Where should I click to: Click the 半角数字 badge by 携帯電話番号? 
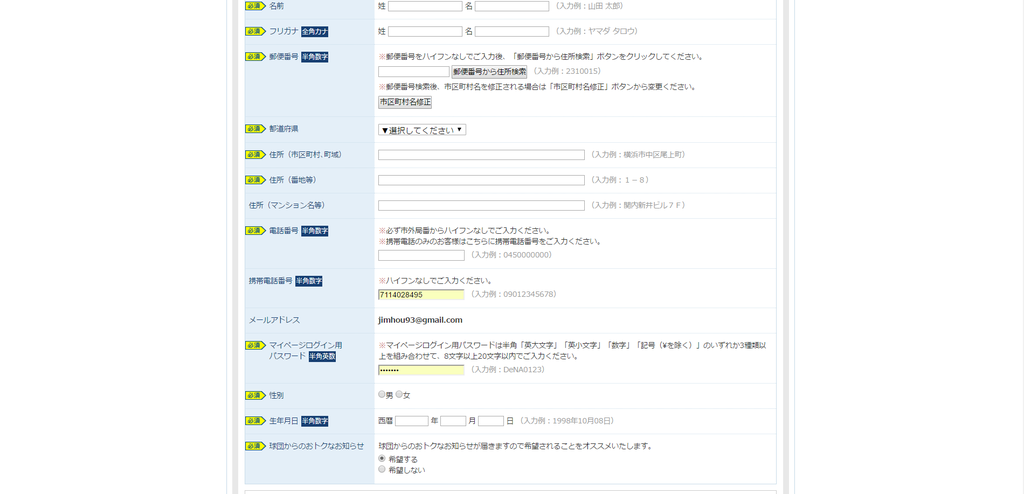point(309,281)
